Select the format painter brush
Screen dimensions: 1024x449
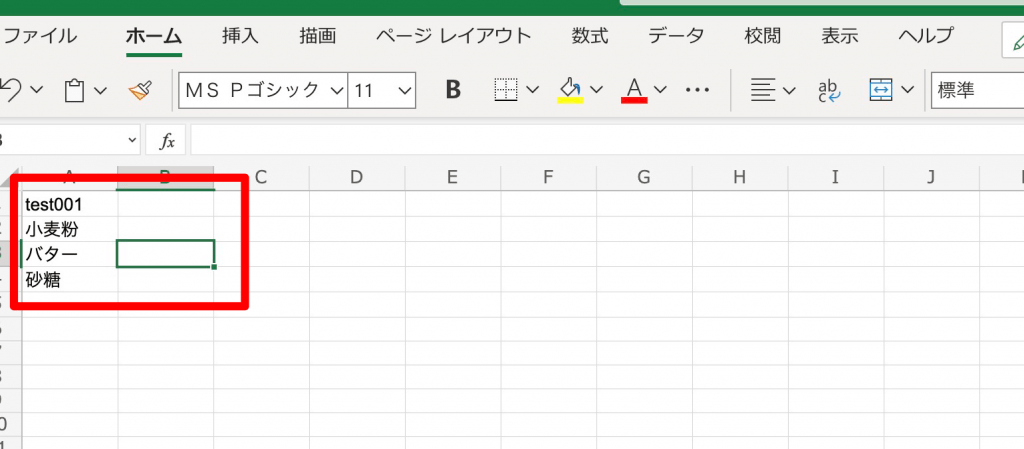(x=140, y=90)
